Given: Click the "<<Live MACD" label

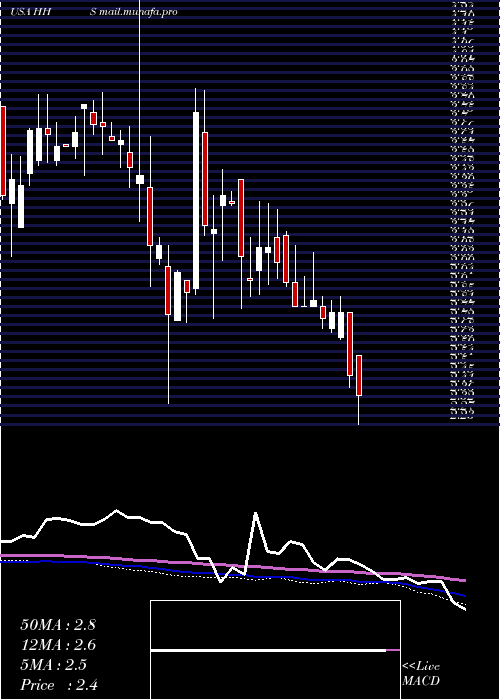Looking at the screenshot, I should [x=421, y=674].
